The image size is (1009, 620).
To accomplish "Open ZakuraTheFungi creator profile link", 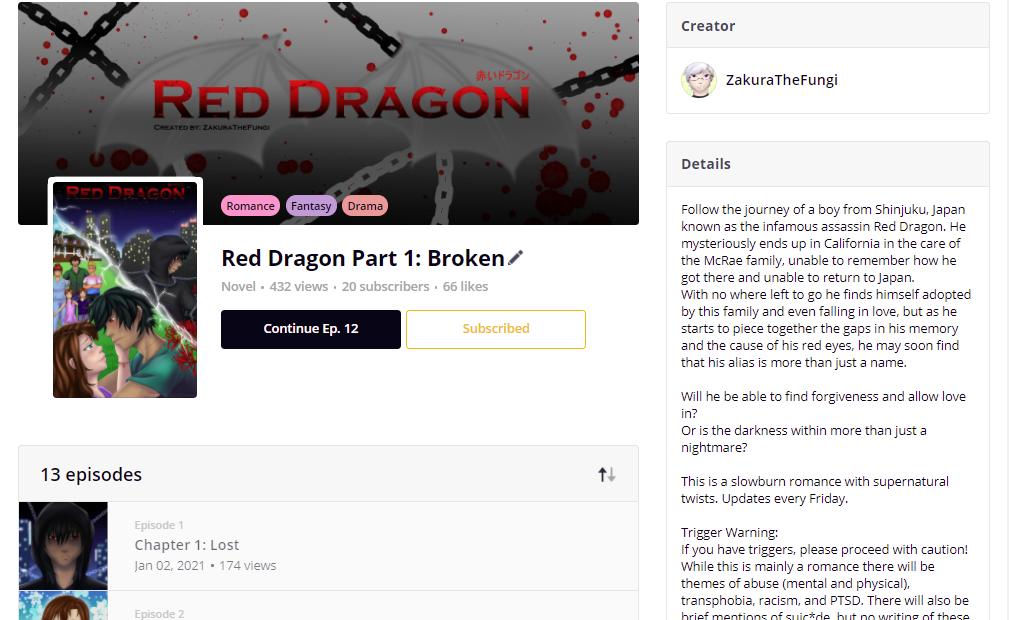I will click(x=782, y=80).
